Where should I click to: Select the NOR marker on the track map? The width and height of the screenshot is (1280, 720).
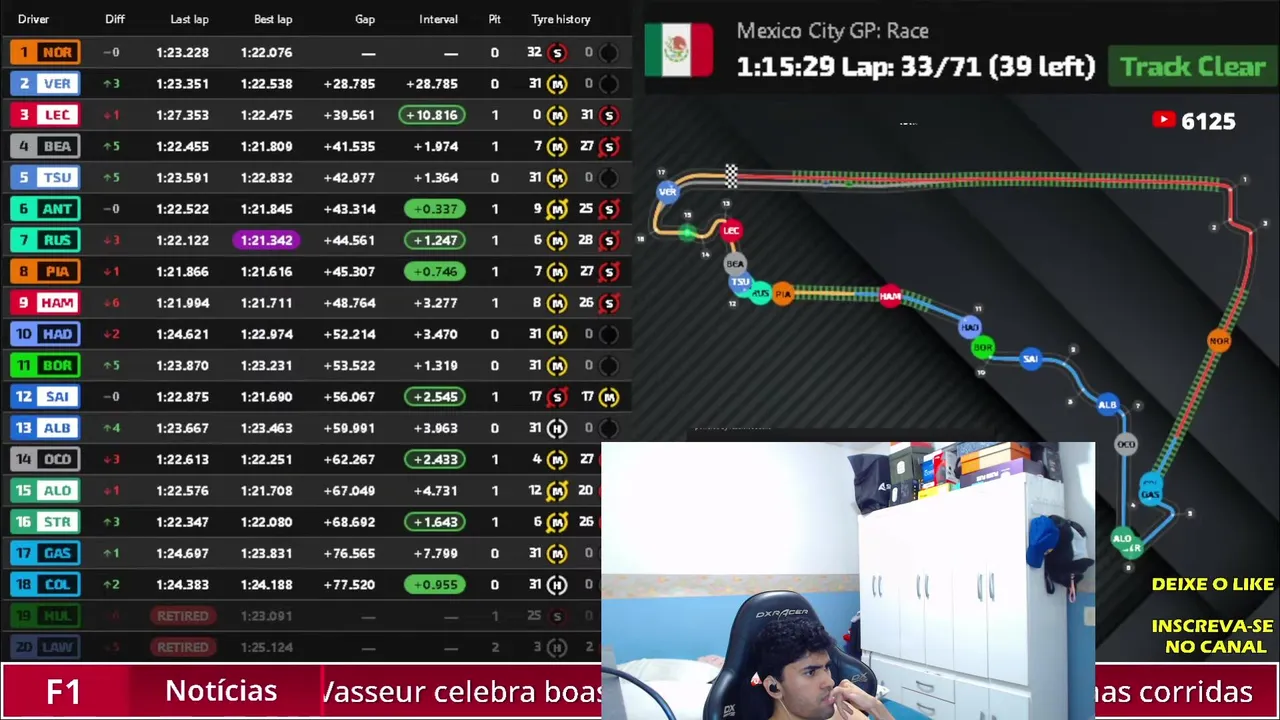1219,341
